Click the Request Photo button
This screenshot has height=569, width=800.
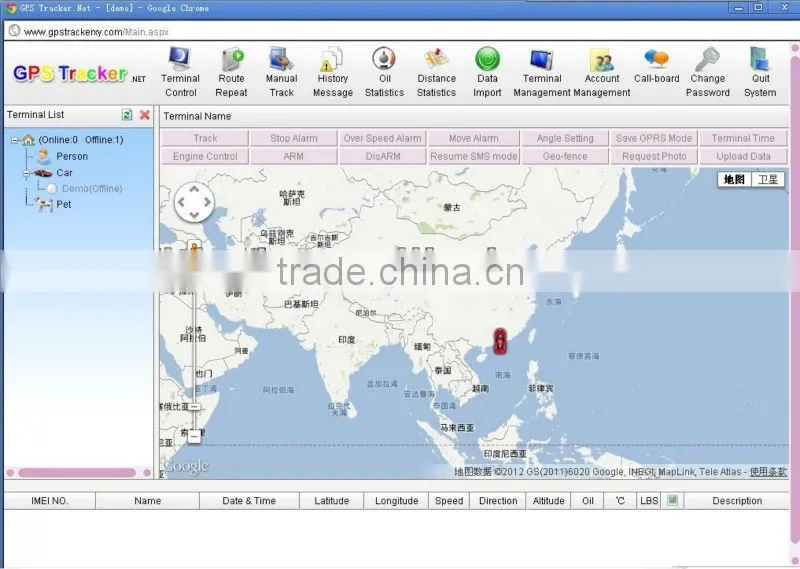tap(654, 156)
